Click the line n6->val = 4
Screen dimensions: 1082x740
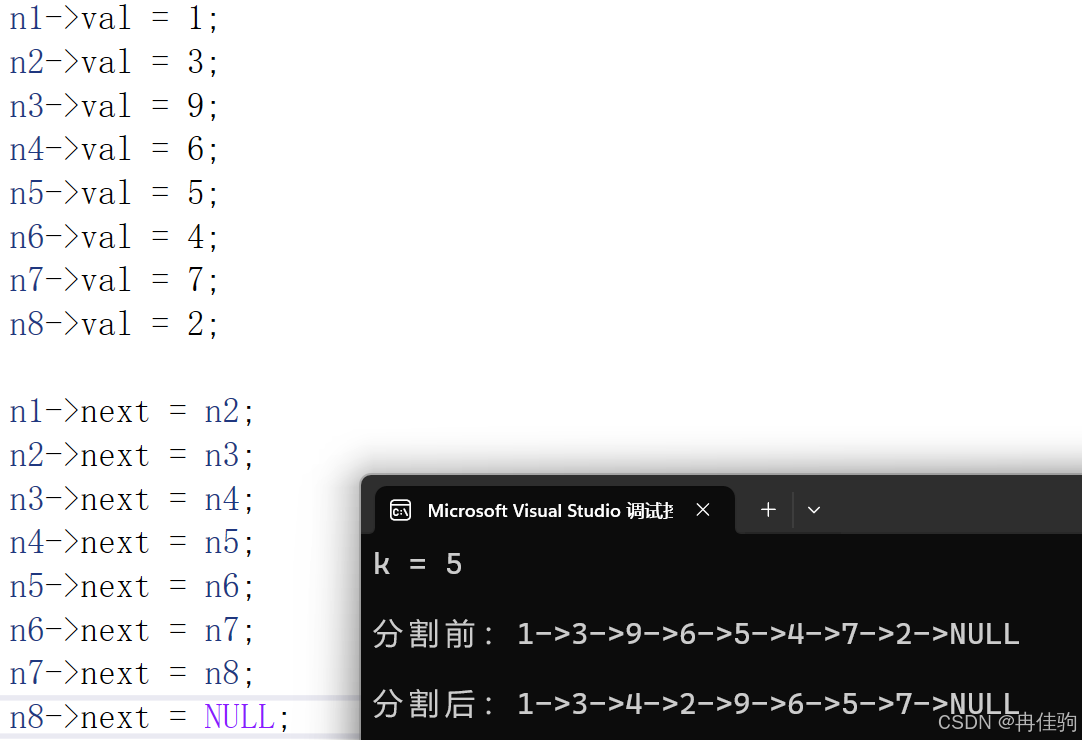[x=114, y=237]
